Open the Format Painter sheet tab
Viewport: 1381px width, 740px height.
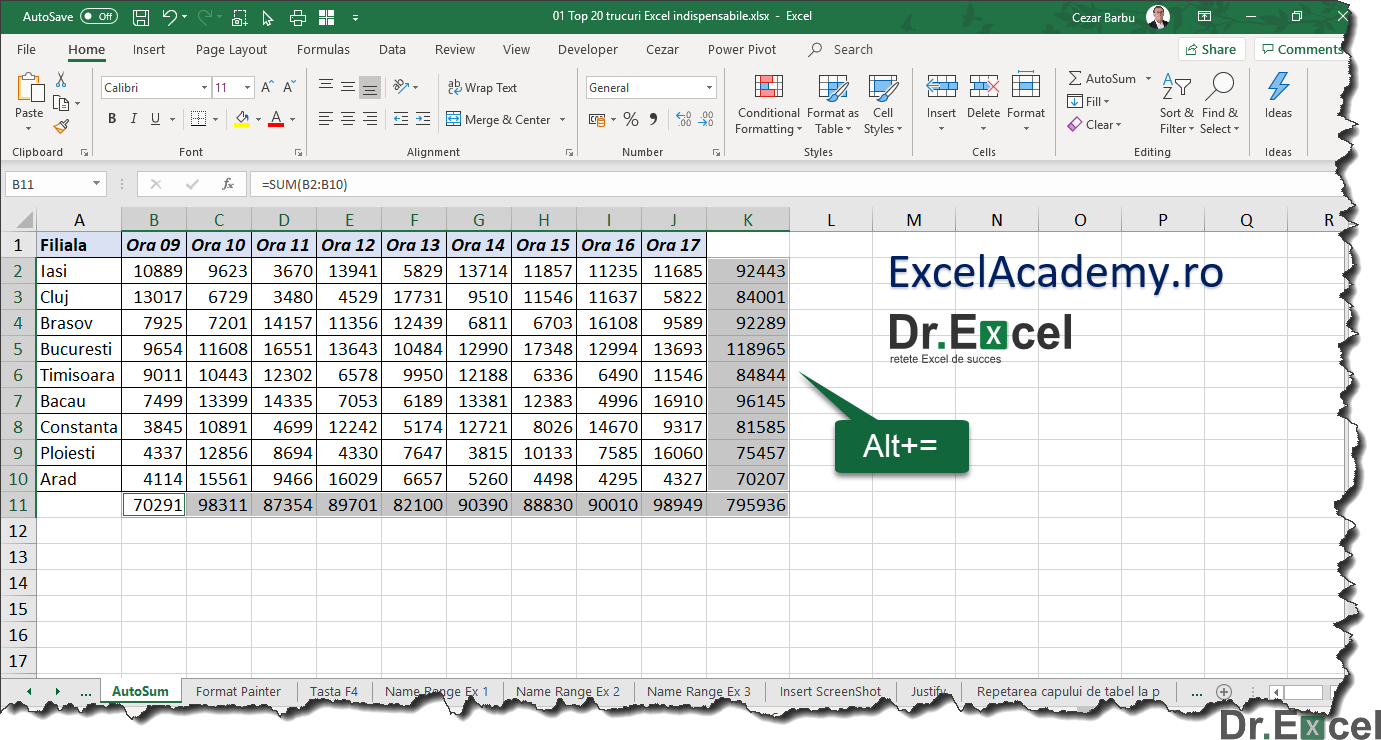pyautogui.click(x=238, y=691)
